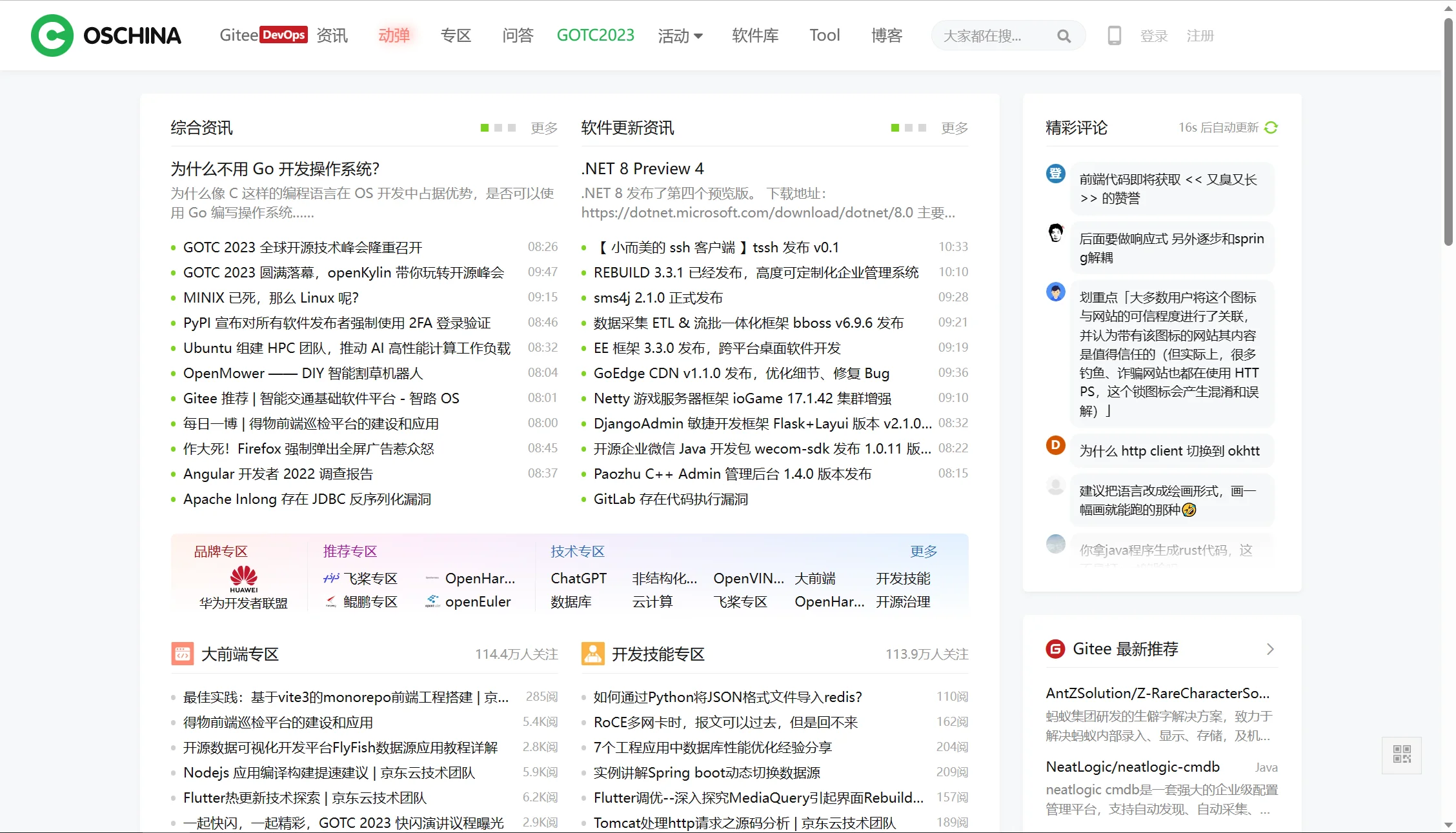Select second dot in 软件更新资讯 pager
The image size is (1456, 833).
click(x=909, y=128)
